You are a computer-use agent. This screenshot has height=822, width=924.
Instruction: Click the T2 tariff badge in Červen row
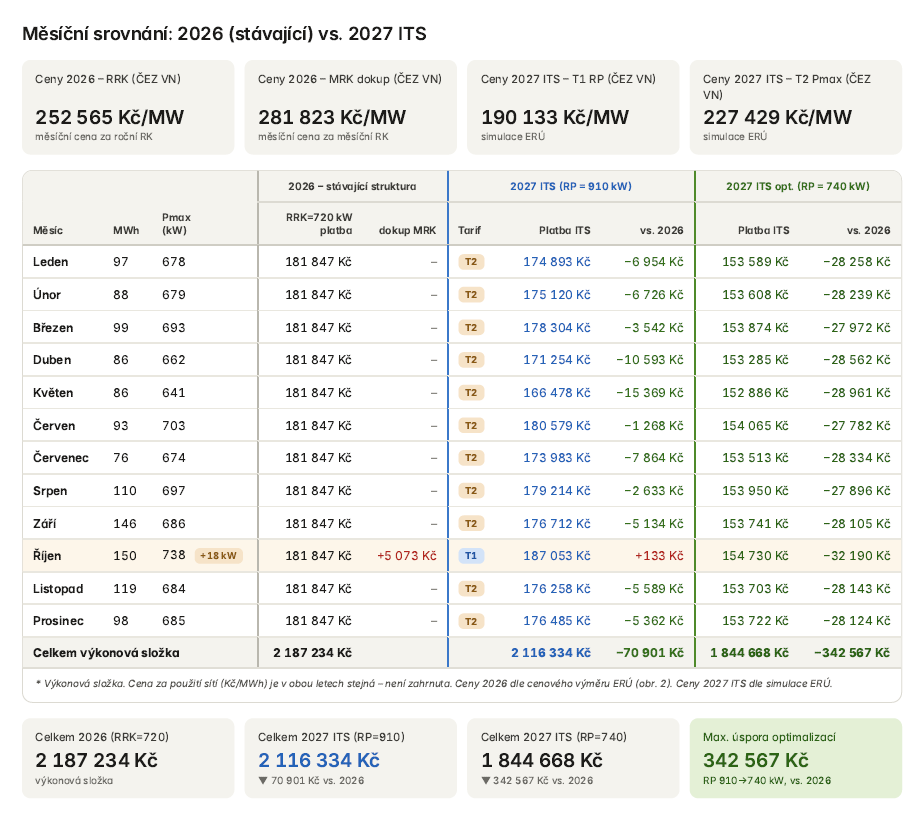471,425
